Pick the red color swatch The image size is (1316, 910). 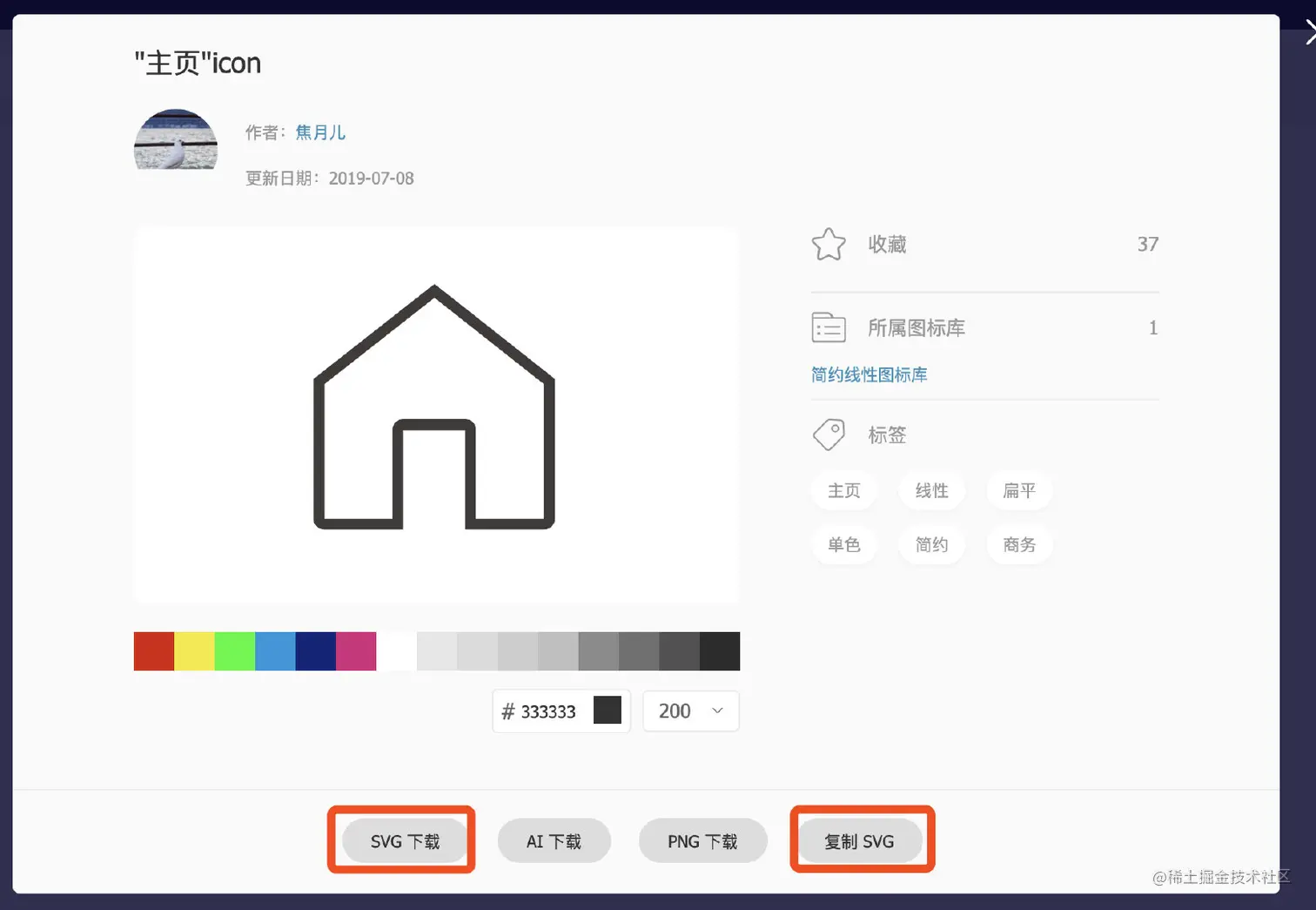click(154, 651)
